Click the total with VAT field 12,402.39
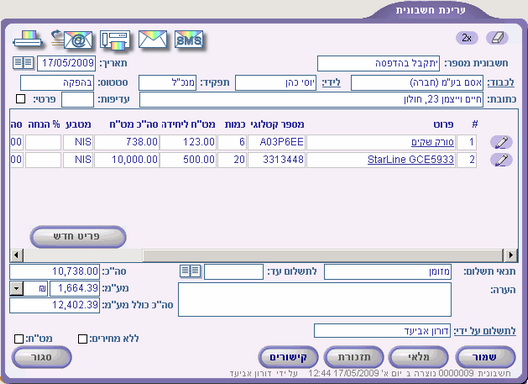The height and width of the screenshot is (384, 528). [55, 305]
